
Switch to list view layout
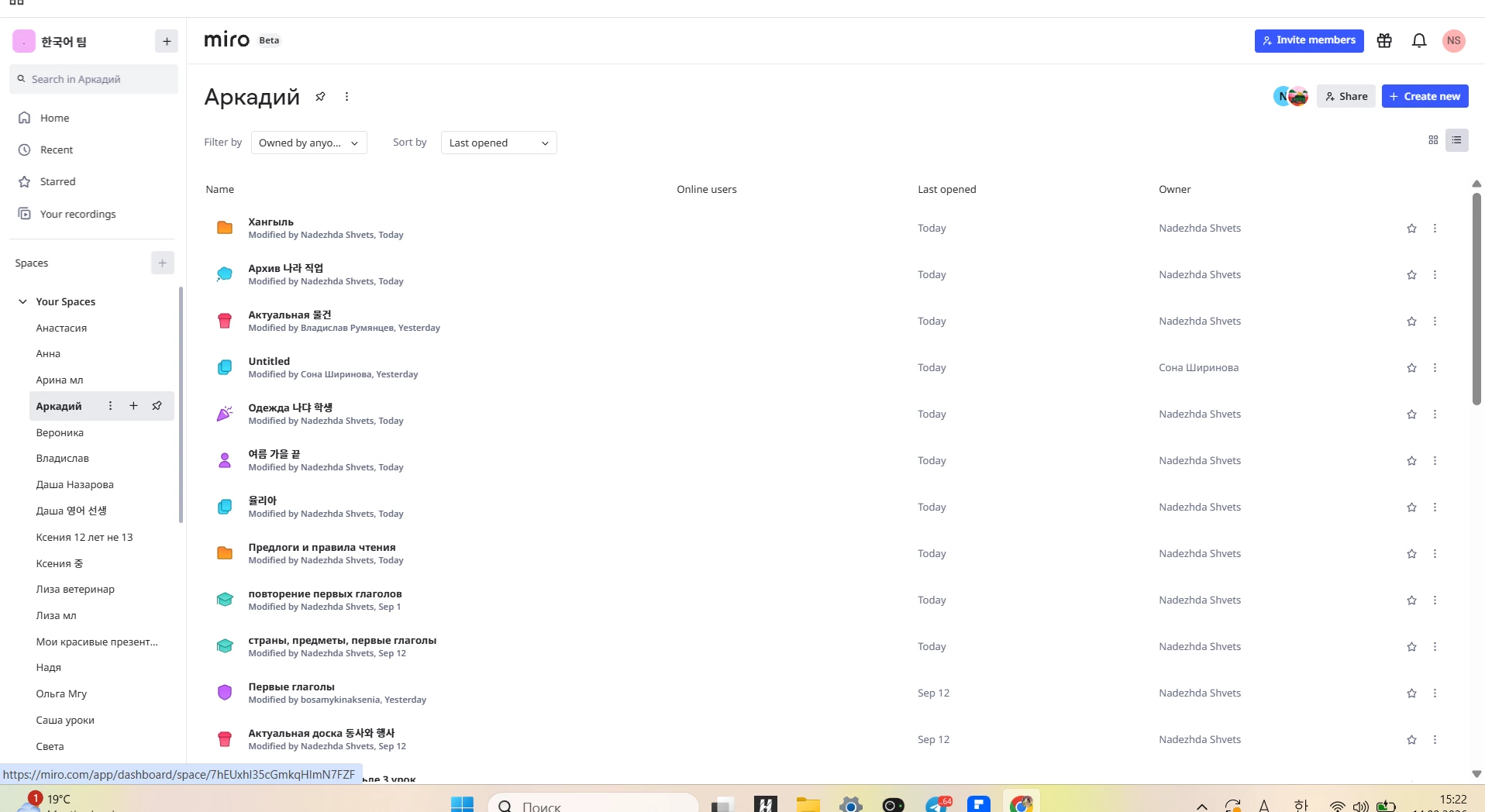click(x=1457, y=140)
